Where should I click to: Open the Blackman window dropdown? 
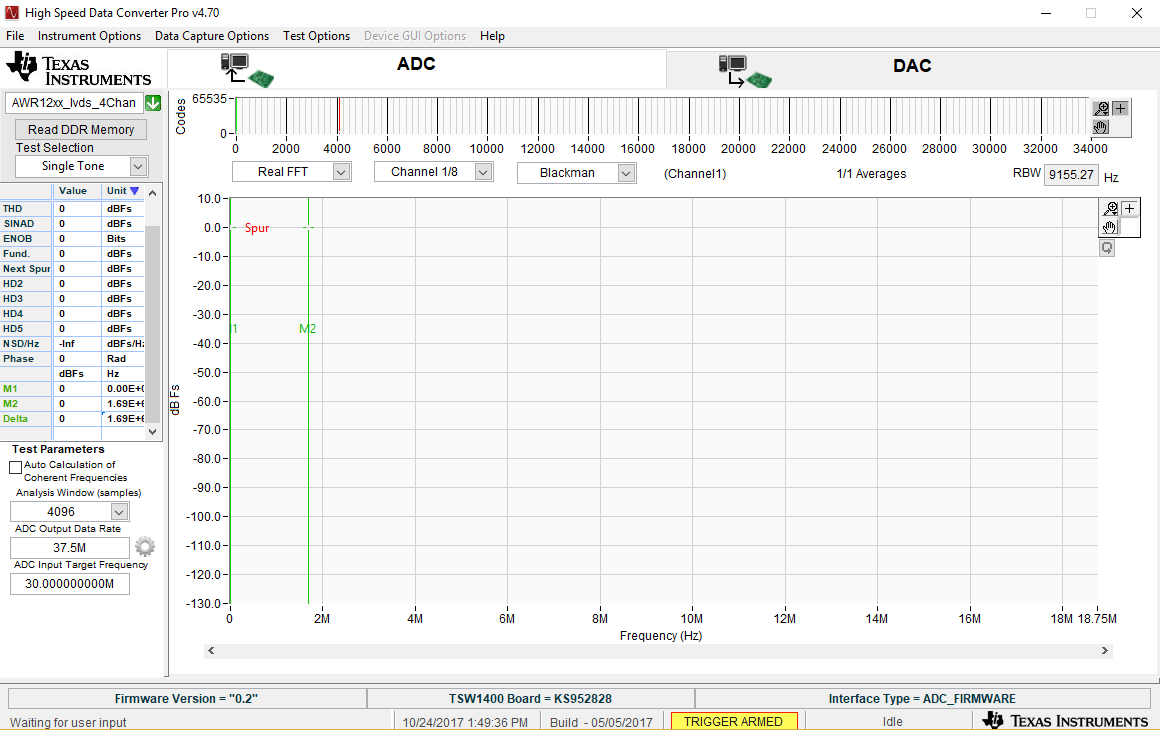tap(576, 172)
